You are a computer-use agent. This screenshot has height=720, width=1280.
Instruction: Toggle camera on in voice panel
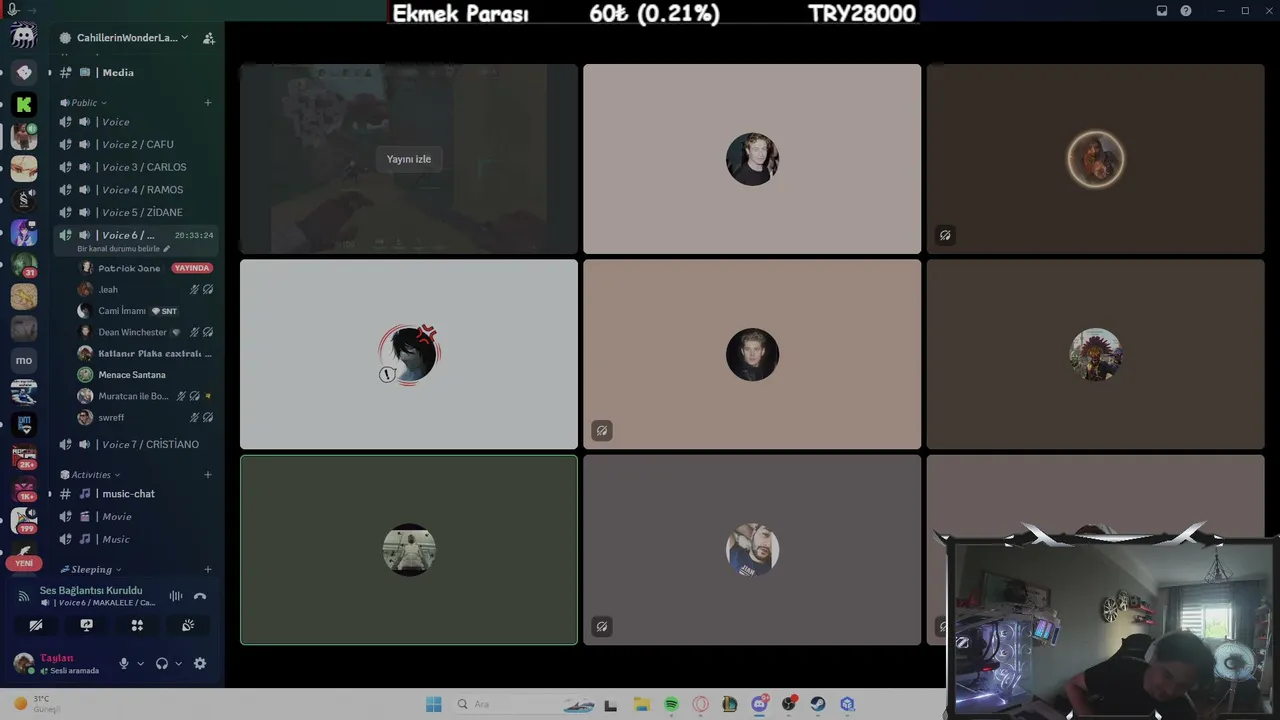(36, 625)
